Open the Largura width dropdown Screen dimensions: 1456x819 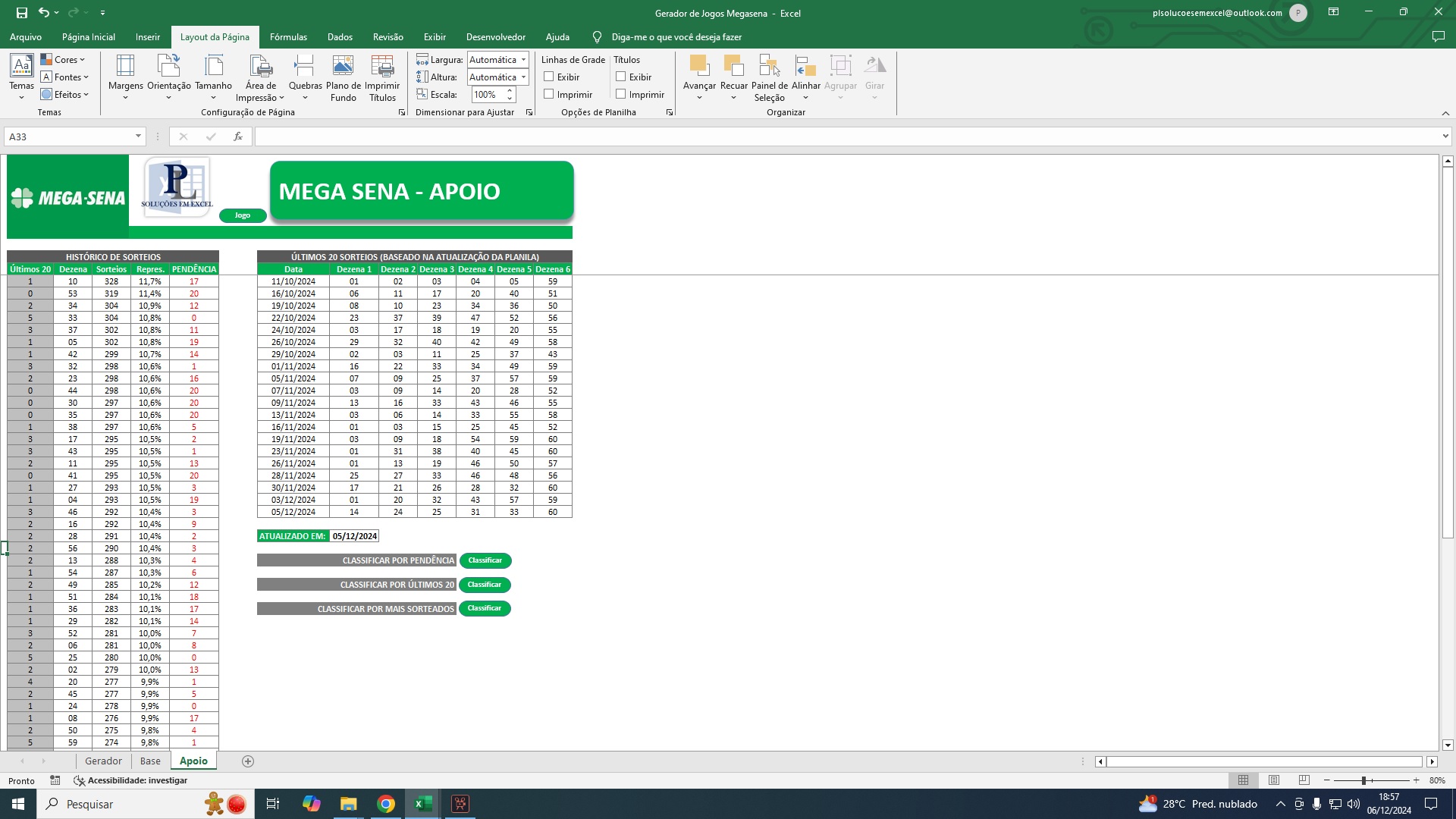523,60
